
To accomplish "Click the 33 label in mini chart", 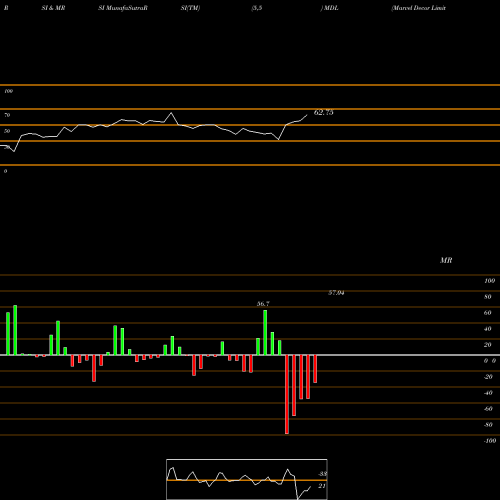I will 322,474.
